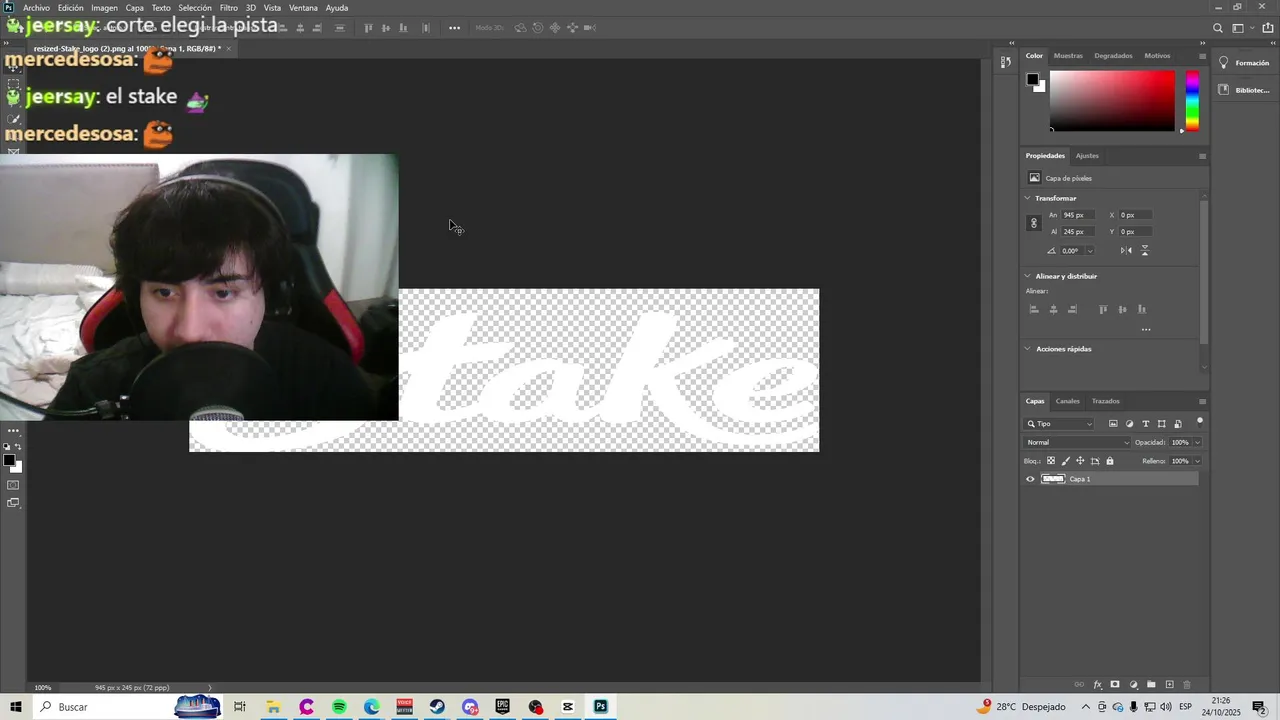The image size is (1280, 720).
Task: Toggle lock all padlock icon
Action: click(x=1110, y=461)
